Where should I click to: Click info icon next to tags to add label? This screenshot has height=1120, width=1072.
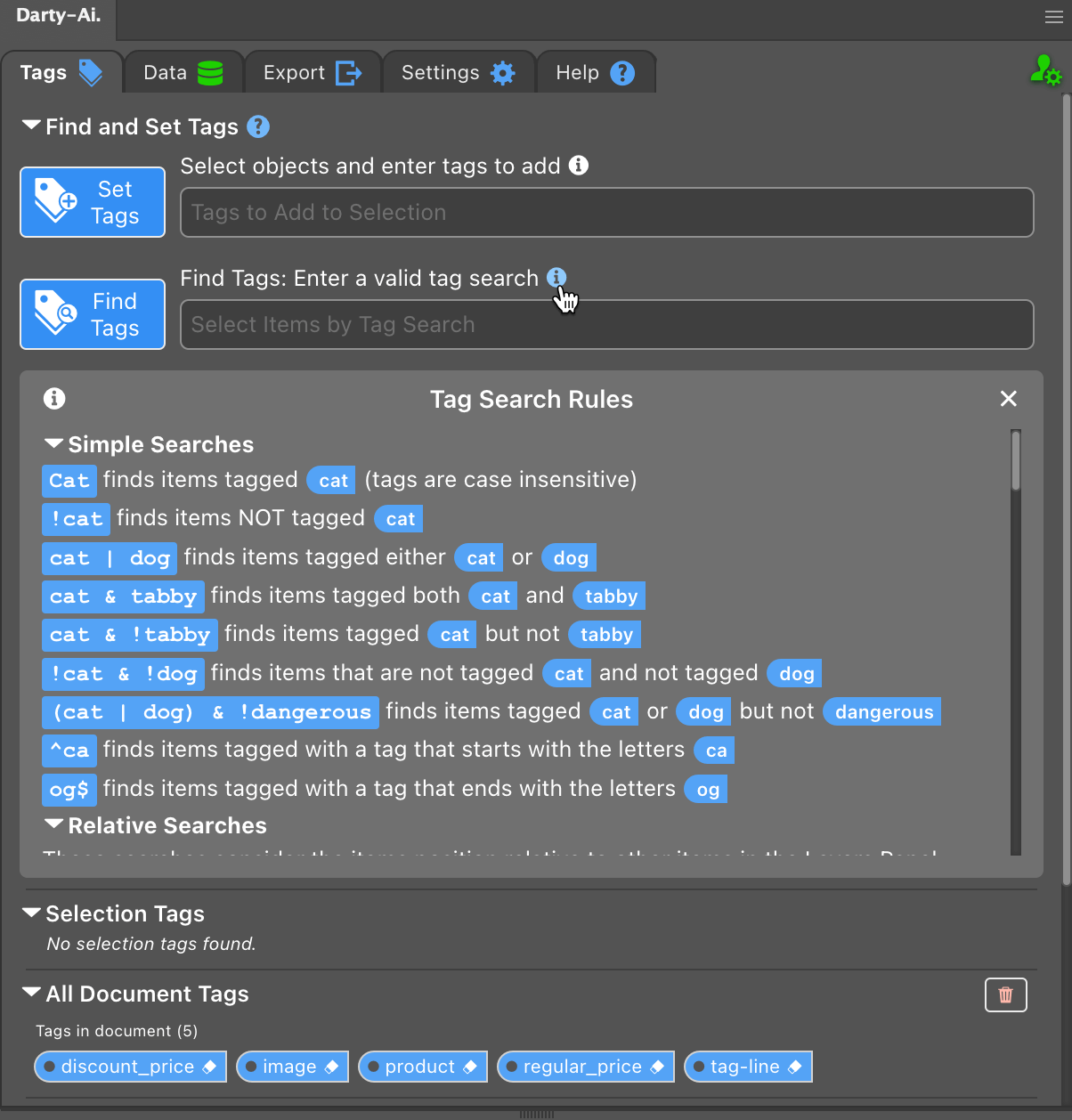point(579,166)
